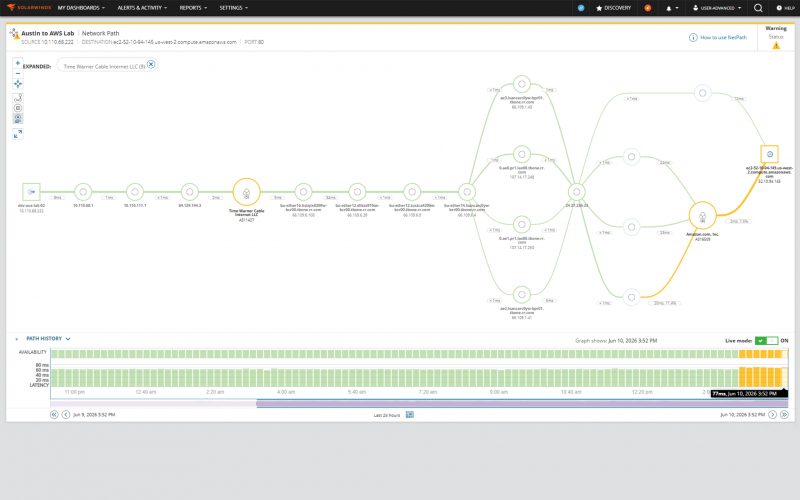Image resolution: width=800 pixels, height=500 pixels.
Task: Open the My Dashboards menu
Action: 81,8
